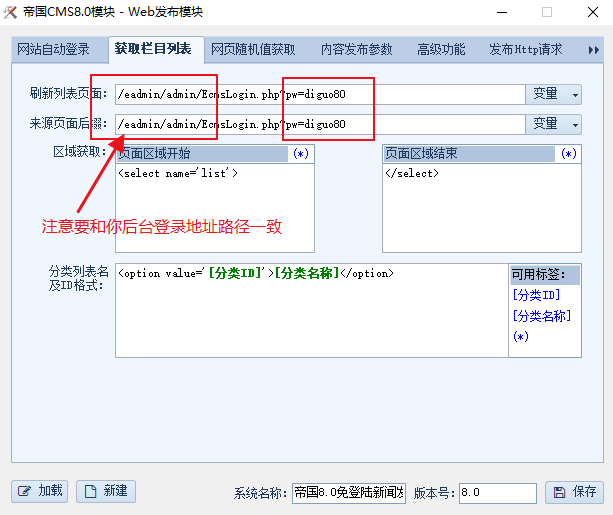Expand 变量 dropdown arrow for 刷新列表页面
The height and width of the screenshot is (515, 613).
(575, 95)
